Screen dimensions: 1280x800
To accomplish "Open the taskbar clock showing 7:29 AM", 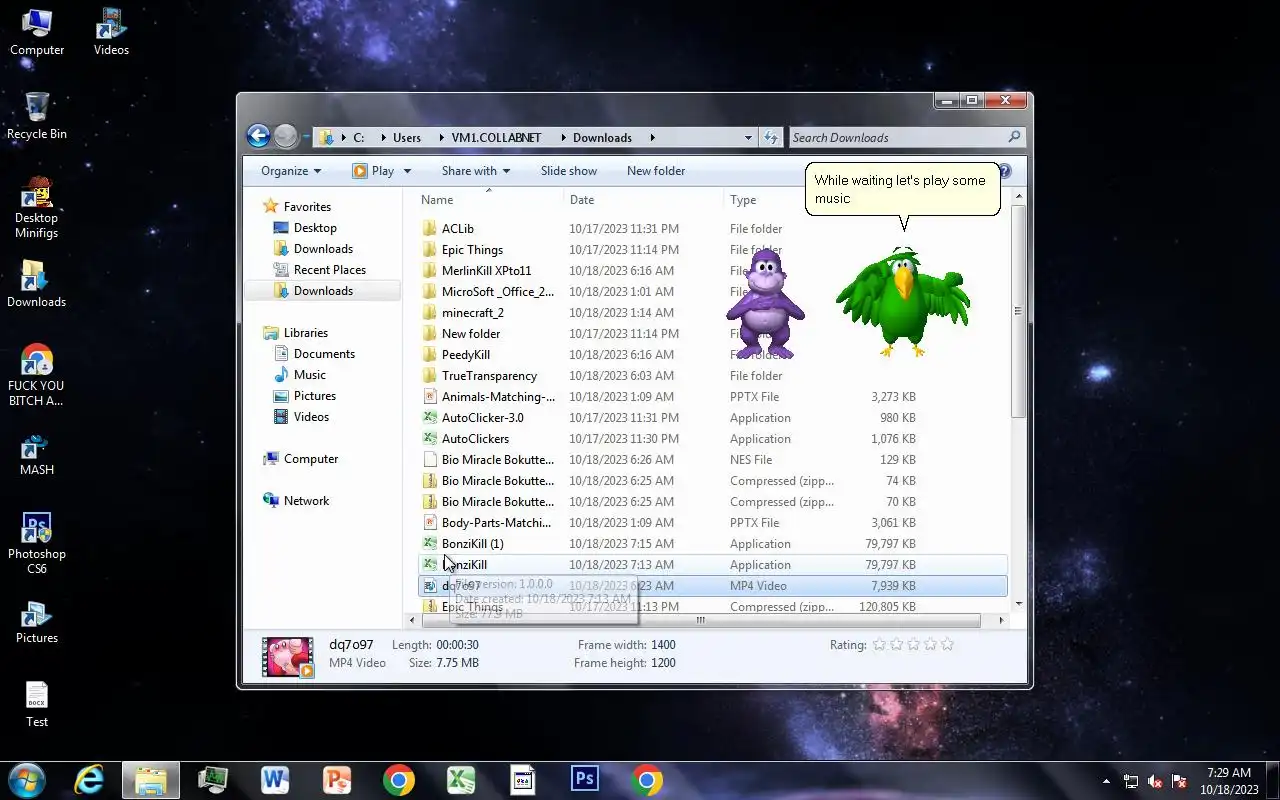I will coord(1229,781).
